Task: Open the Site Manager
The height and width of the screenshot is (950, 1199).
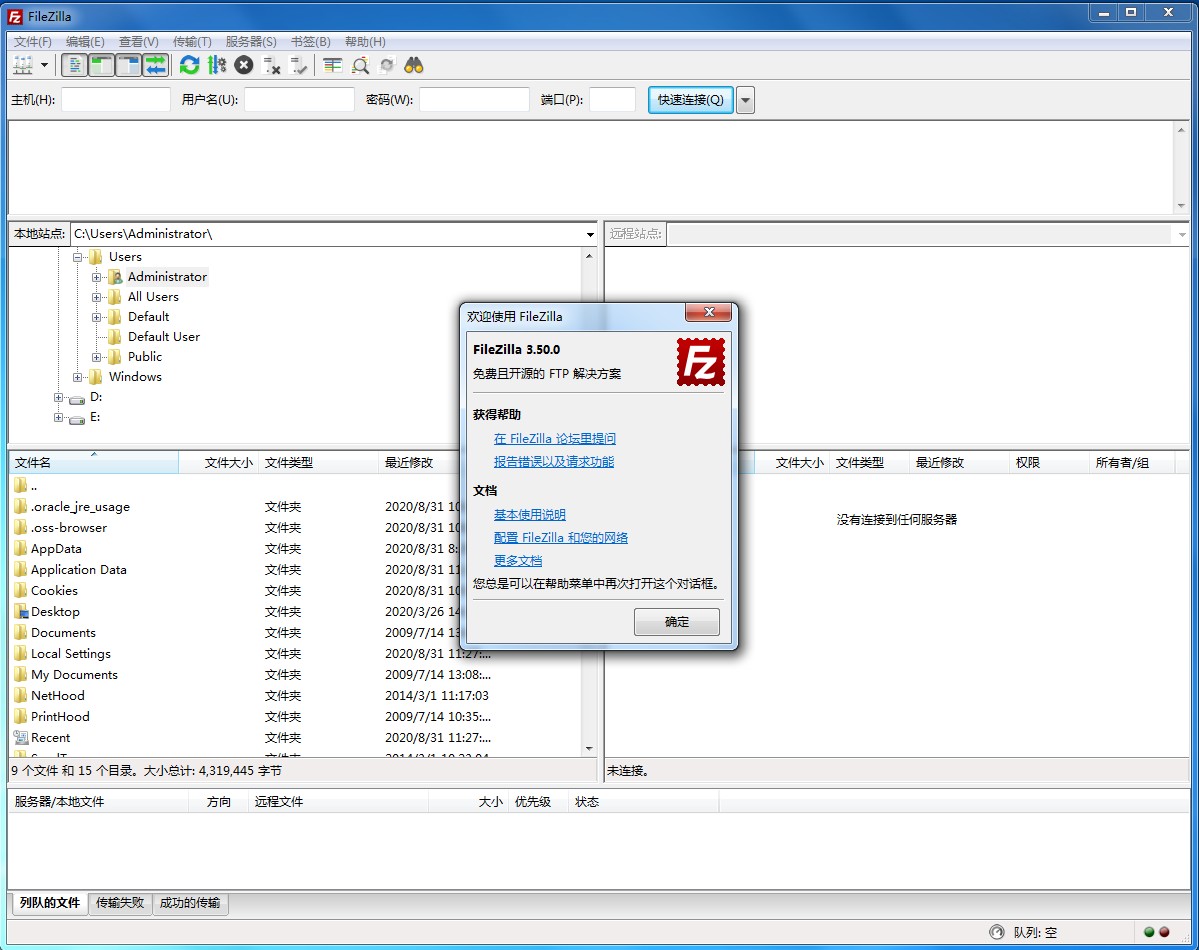Action: click(x=23, y=65)
